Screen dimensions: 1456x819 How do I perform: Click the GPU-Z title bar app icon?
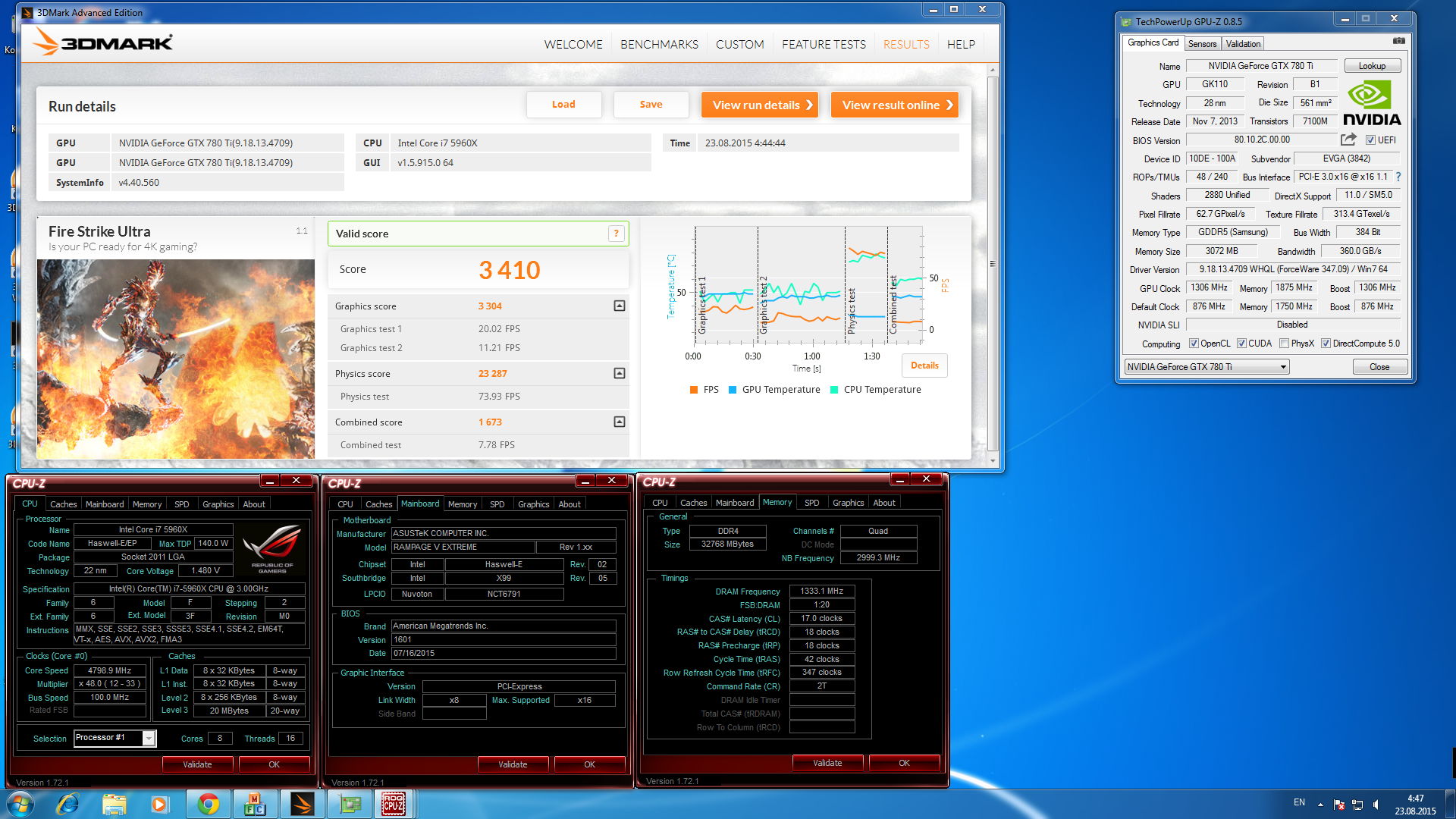click(1126, 22)
